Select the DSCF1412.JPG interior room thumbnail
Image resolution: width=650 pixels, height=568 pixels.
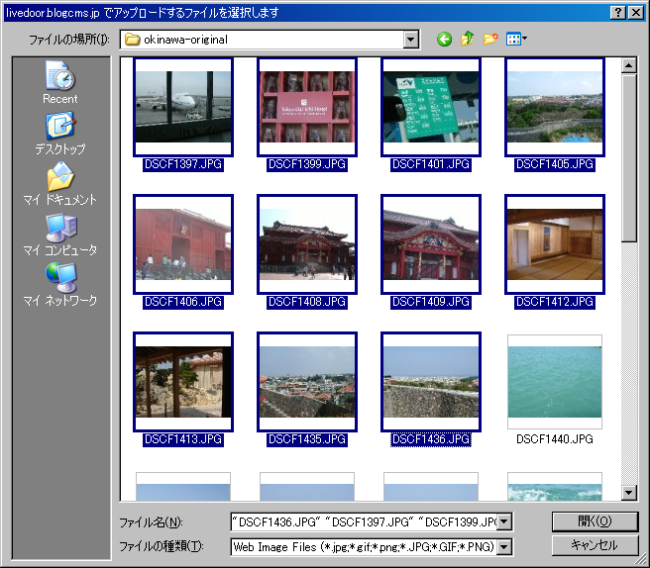555,244
